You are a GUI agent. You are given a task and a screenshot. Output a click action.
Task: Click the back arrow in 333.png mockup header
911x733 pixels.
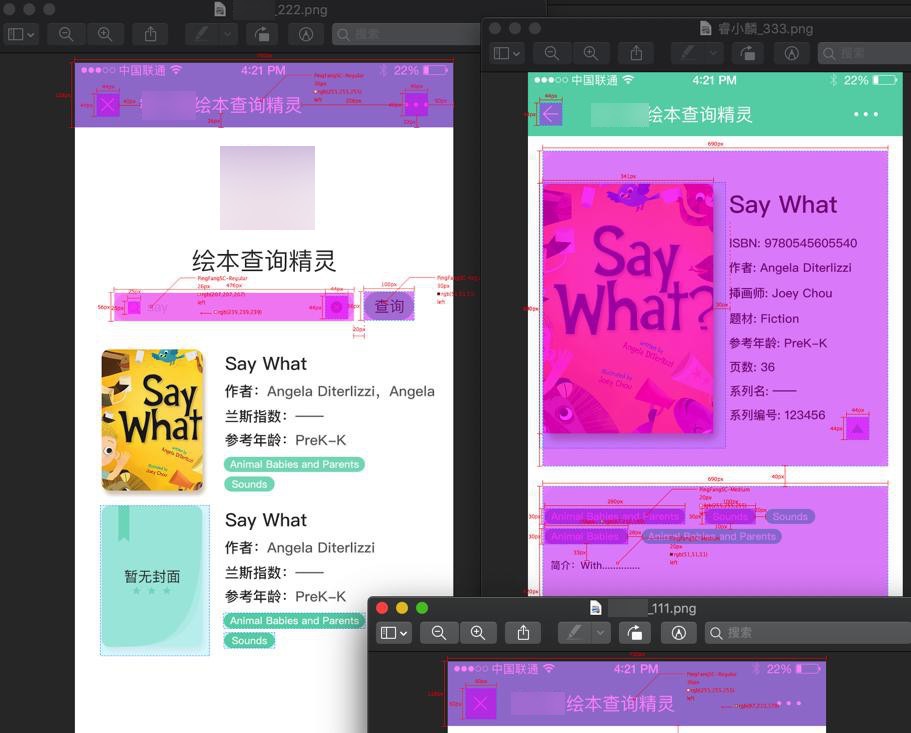(550, 114)
